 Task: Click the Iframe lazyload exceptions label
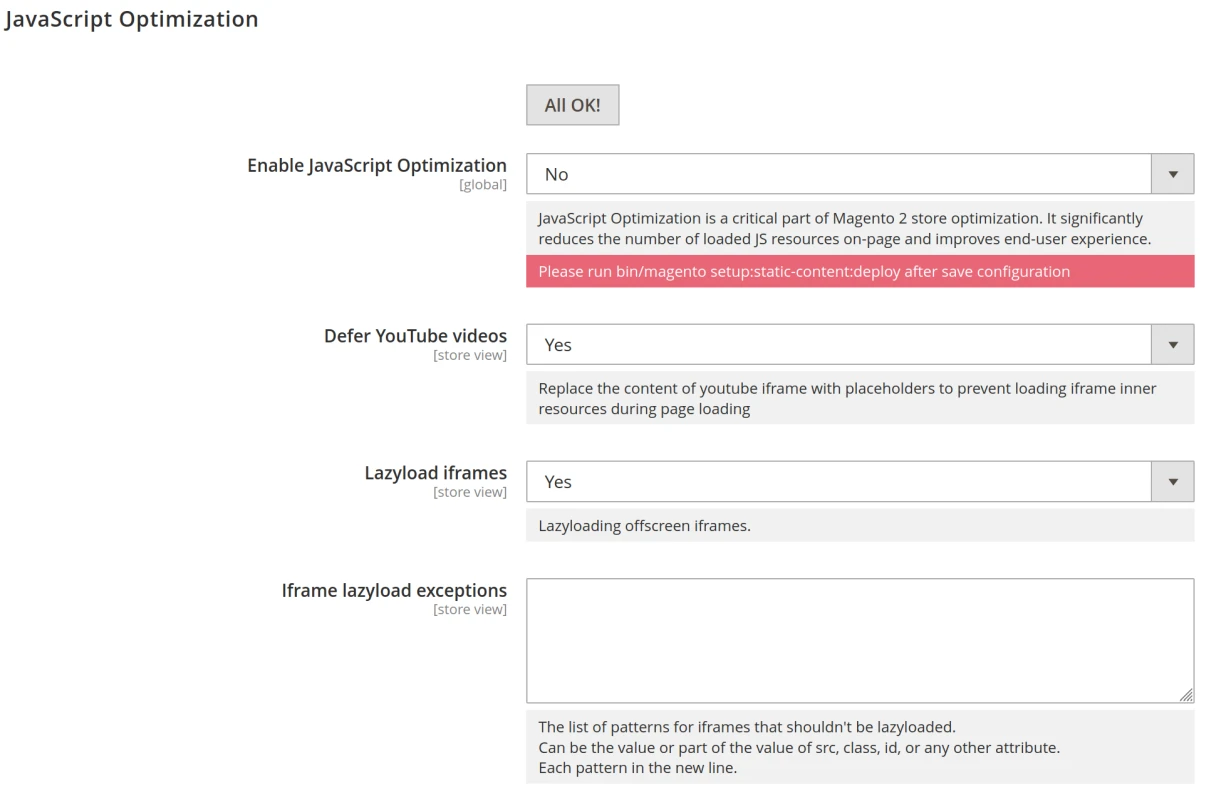coord(394,591)
